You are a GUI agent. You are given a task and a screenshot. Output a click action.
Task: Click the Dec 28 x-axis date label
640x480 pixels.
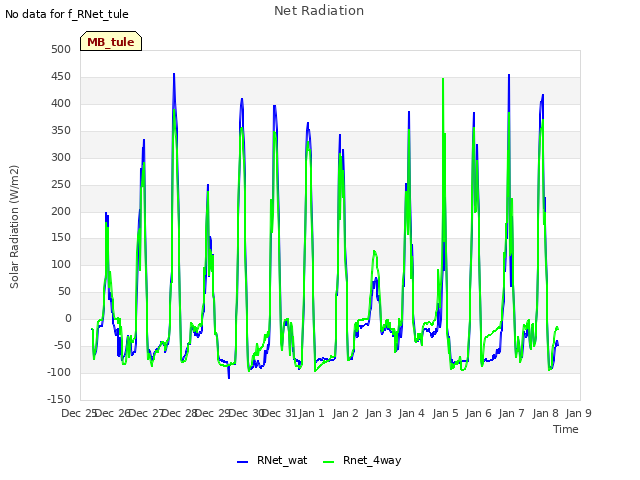180,413
